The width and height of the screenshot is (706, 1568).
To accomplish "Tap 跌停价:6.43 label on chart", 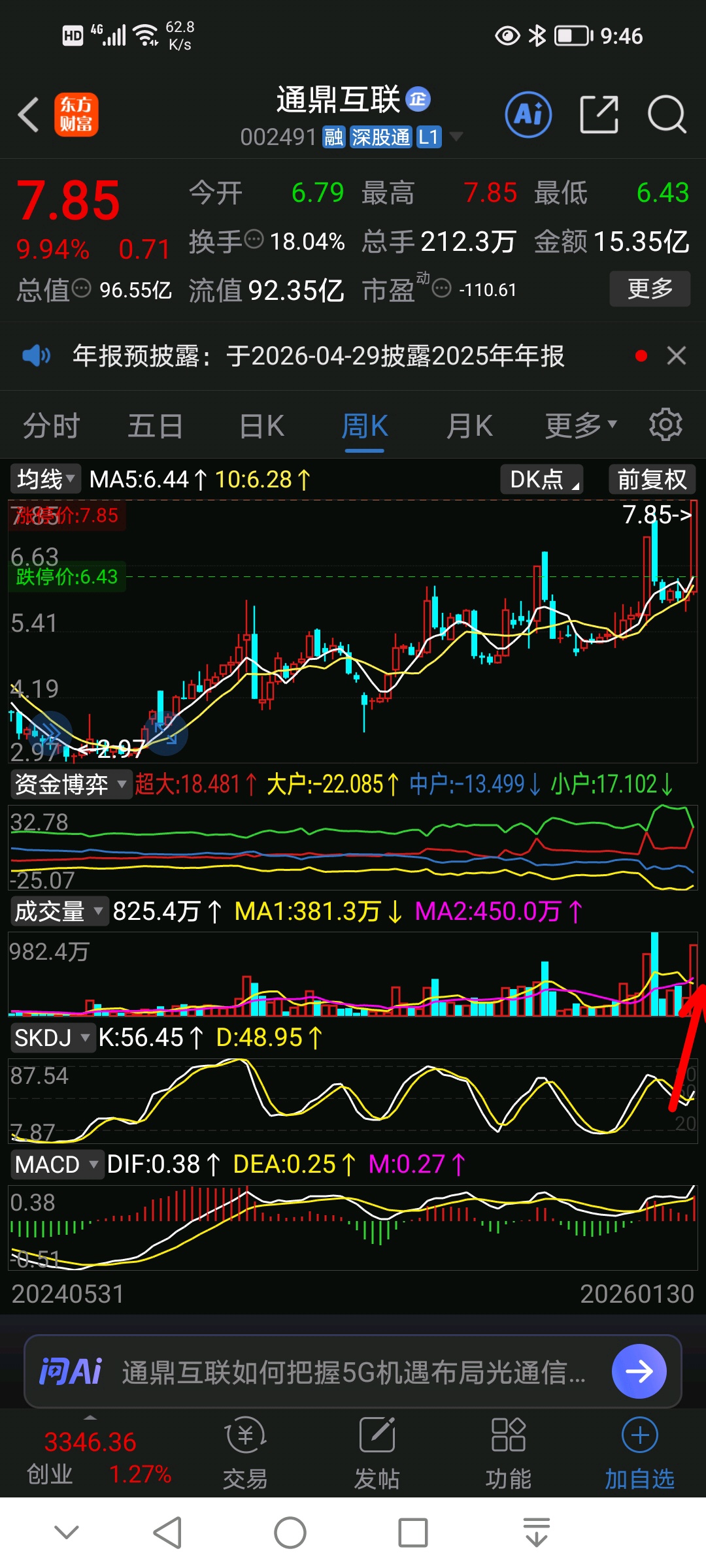I will tap(67, 577).
